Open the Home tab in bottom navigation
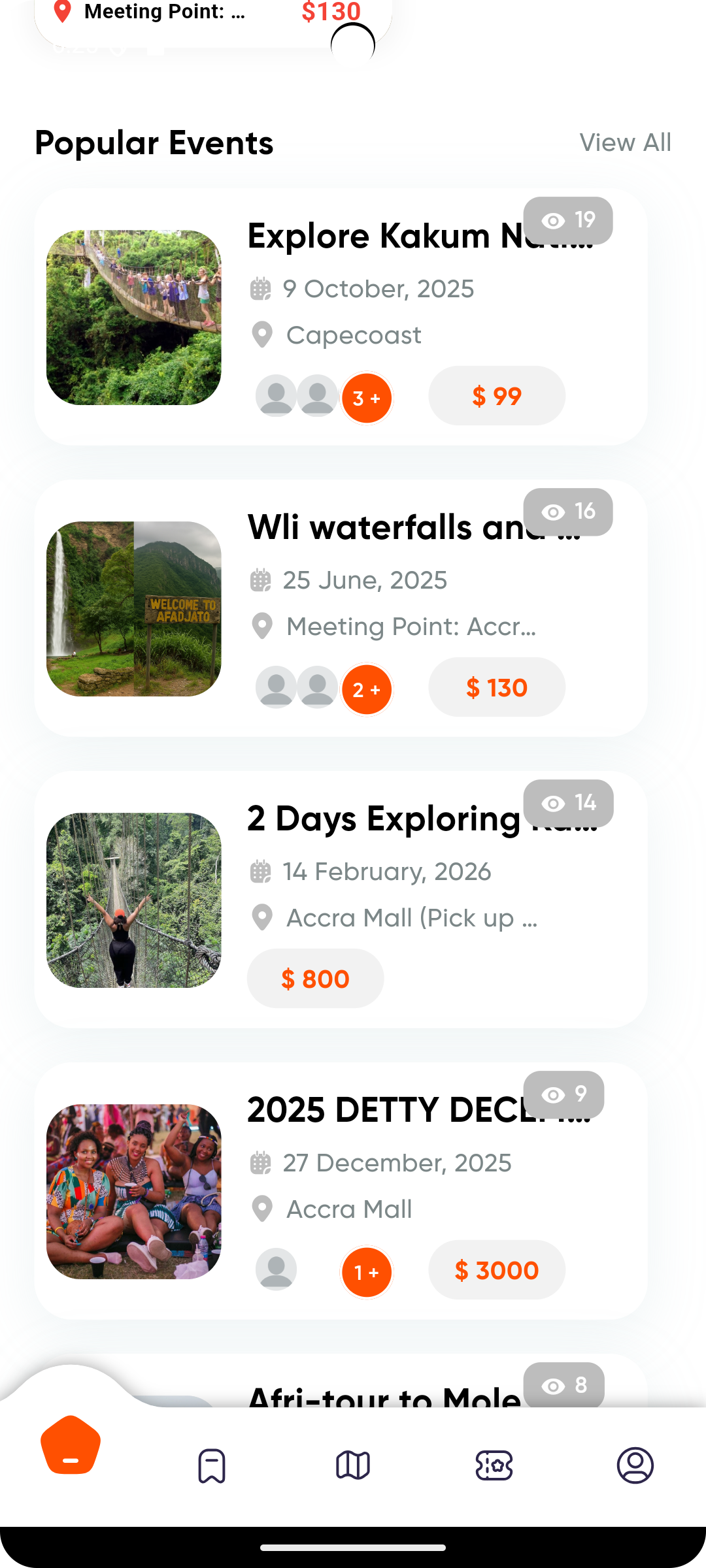706x1568 pixels. [71, 1445]
